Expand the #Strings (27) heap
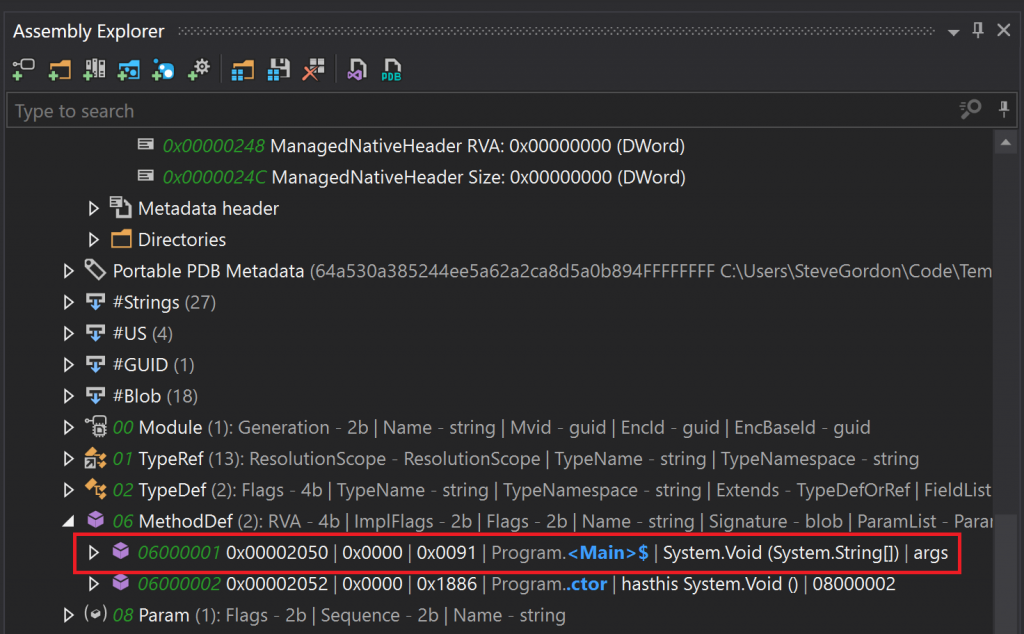 (x=69, y=302)
